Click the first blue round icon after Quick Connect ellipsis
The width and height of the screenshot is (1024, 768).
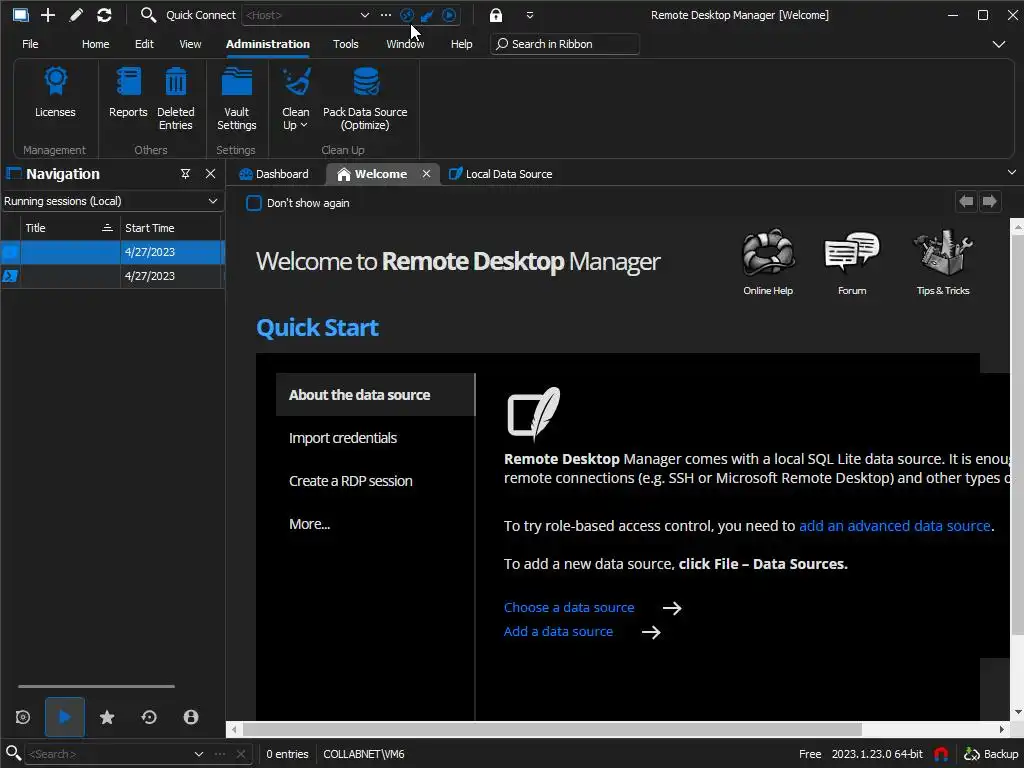coord(407,15)
